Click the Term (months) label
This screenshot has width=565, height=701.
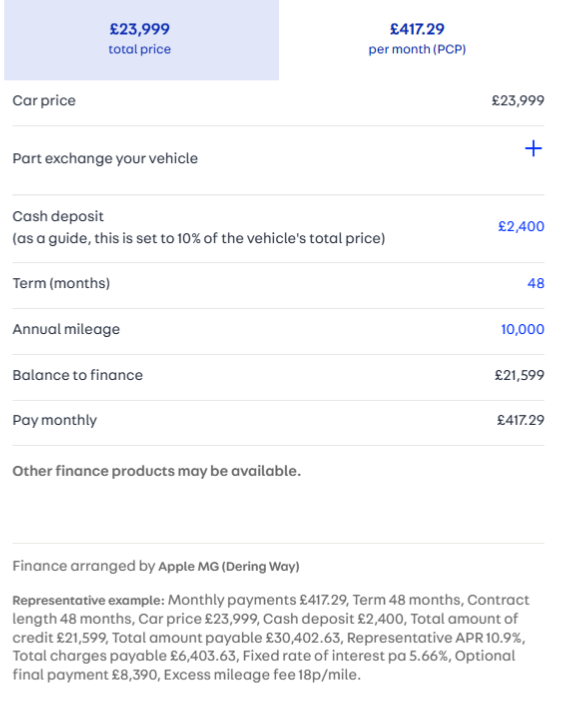click(61, 283)
